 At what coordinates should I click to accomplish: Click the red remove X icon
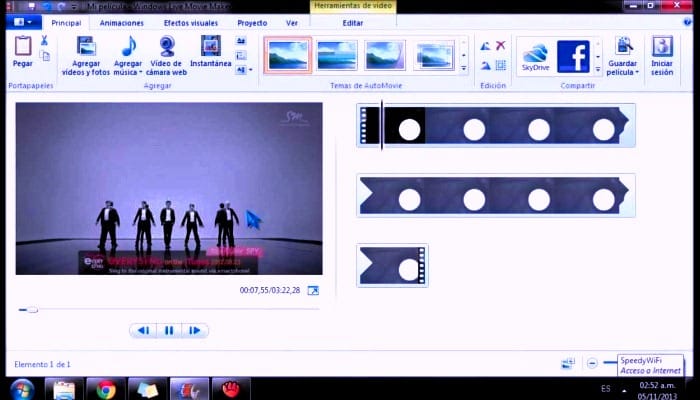coord(500,45)
